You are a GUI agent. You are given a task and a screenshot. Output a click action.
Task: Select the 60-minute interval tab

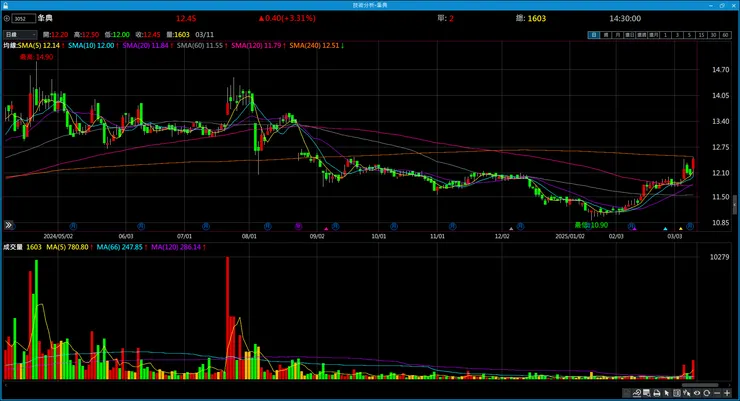click(725, 35)
